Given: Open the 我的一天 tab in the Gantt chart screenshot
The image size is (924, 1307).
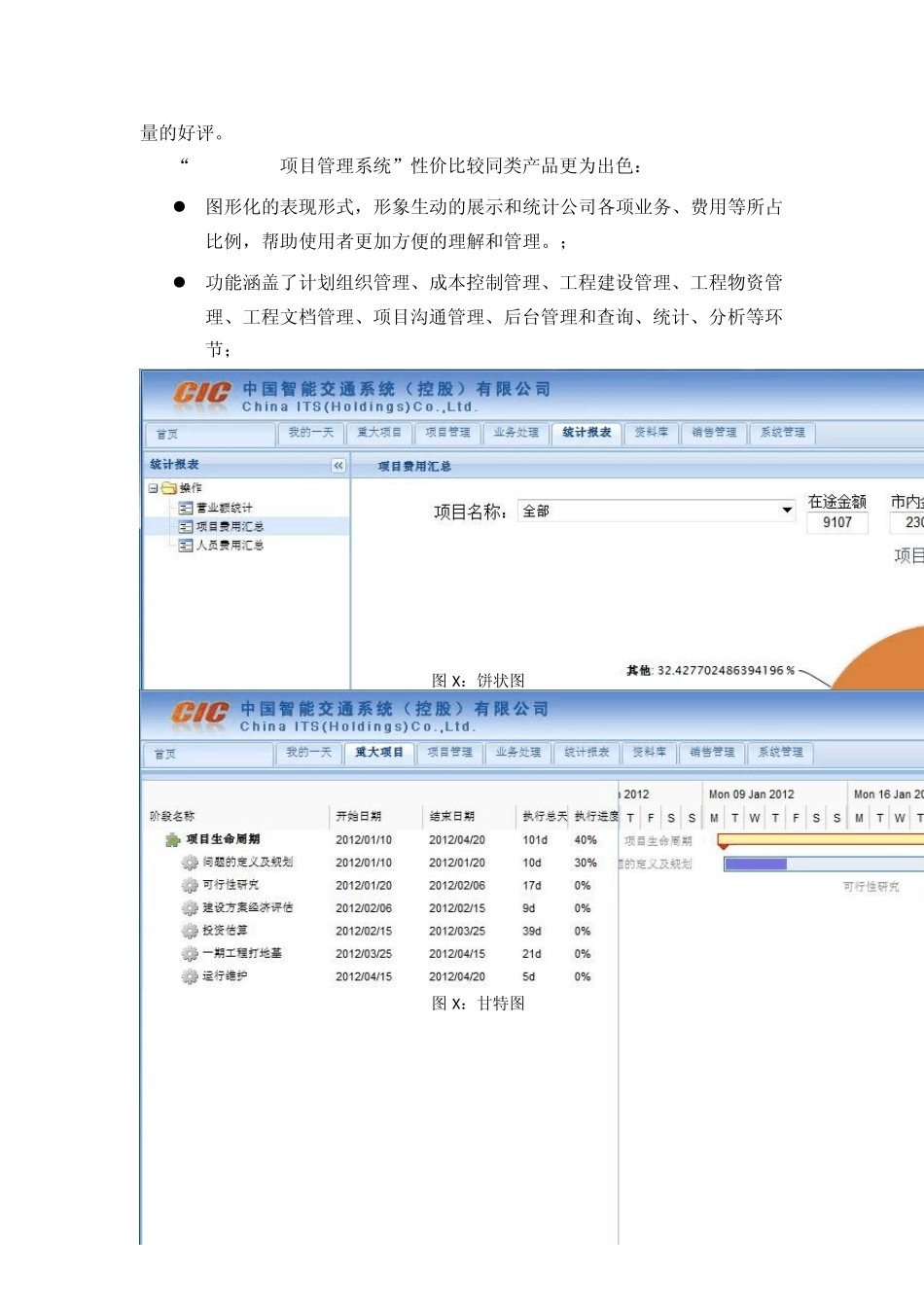Looking at the screenshot, I should pos(309,753).
